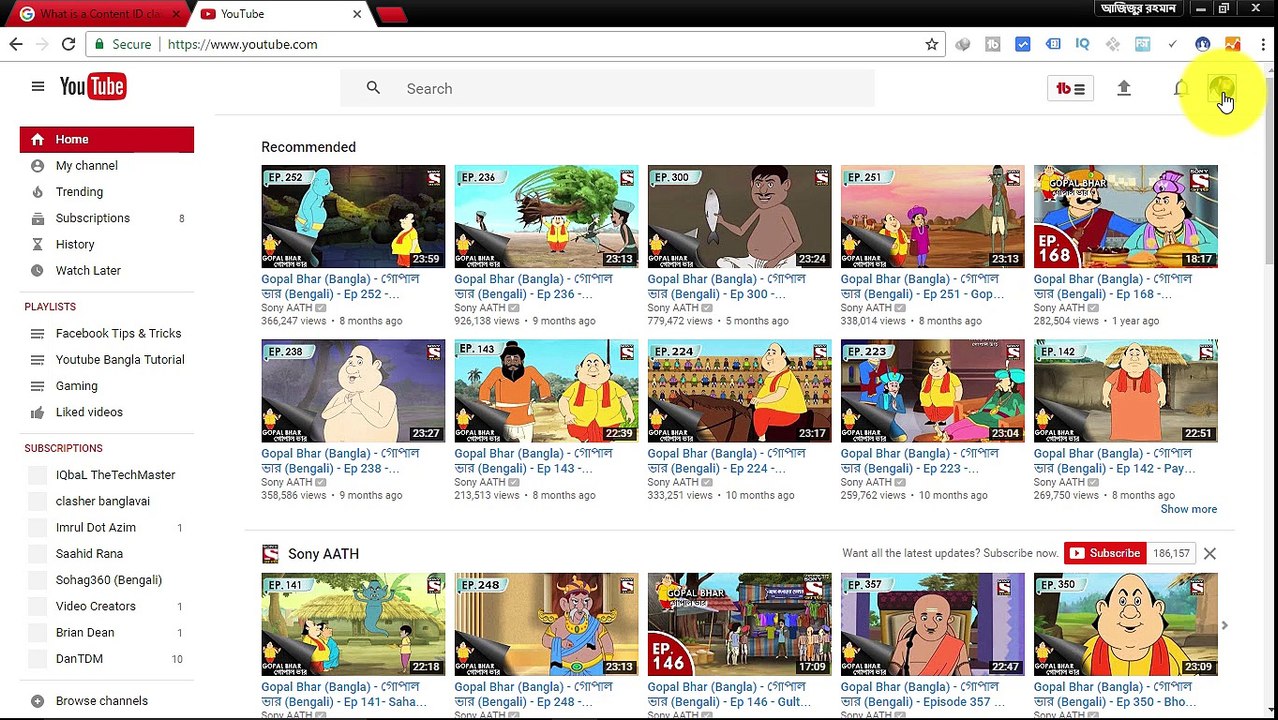
Task: Select the YouTube tab
Action: coord(280,14)
